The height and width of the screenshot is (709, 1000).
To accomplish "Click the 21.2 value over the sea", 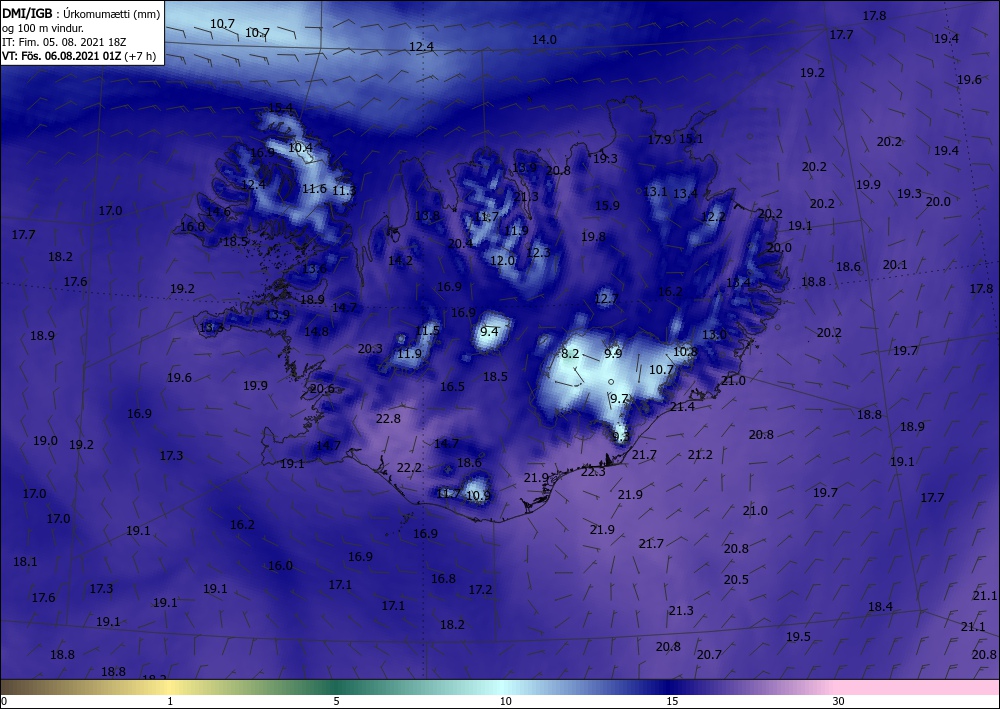I will pos(700,455).
